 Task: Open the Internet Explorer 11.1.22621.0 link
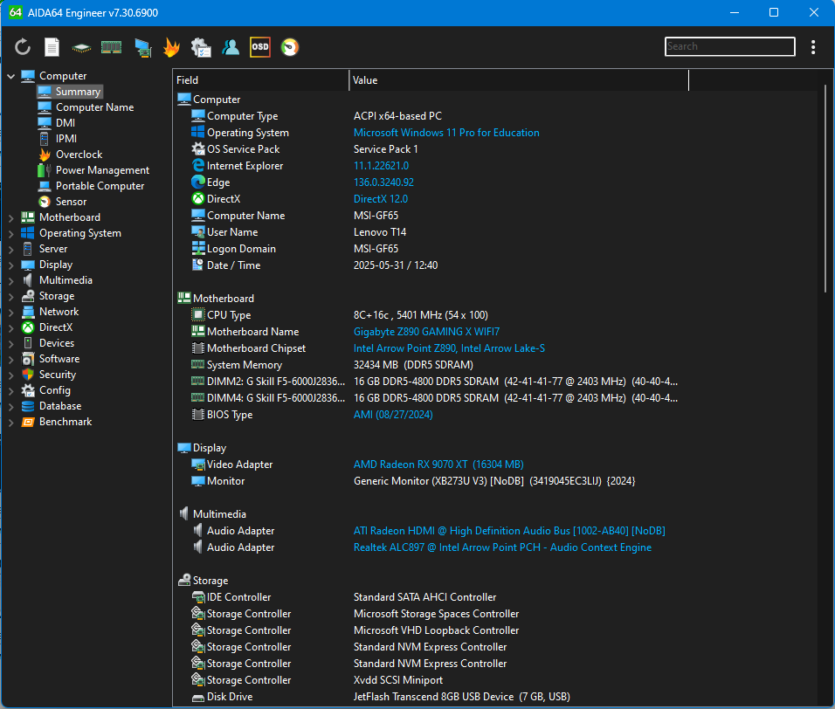coord(381,166)
